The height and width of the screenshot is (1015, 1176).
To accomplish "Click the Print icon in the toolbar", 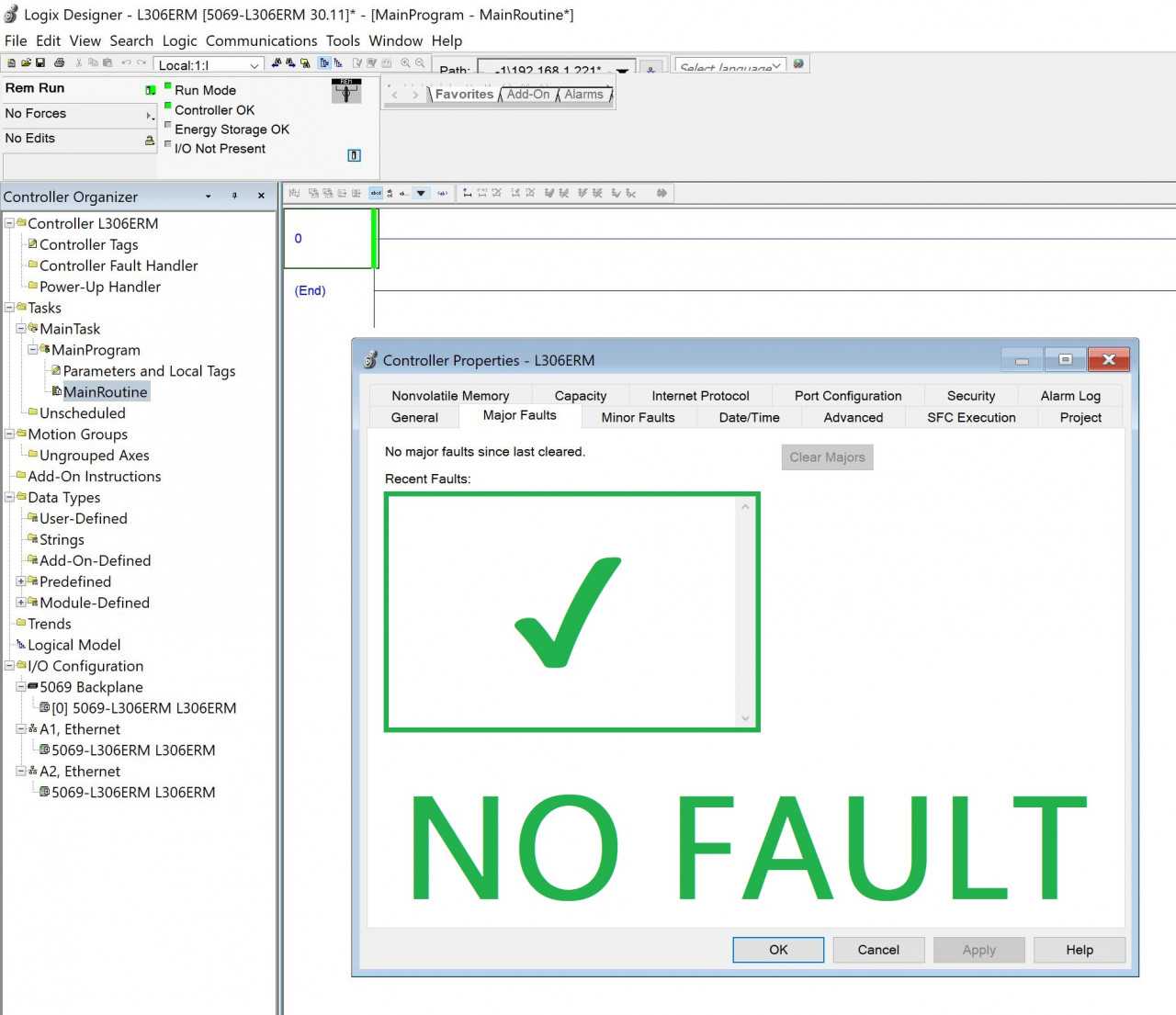I will [60, 63].
